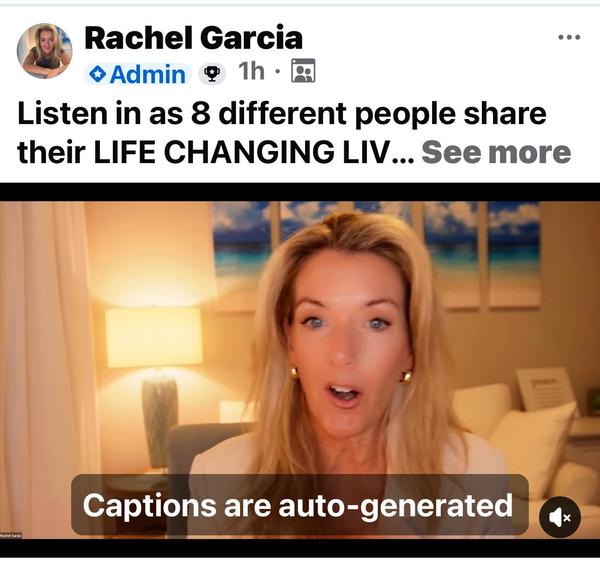
Task: Click the 1h post timestamp
Action: pyautogui.click(x=251, y=72)
